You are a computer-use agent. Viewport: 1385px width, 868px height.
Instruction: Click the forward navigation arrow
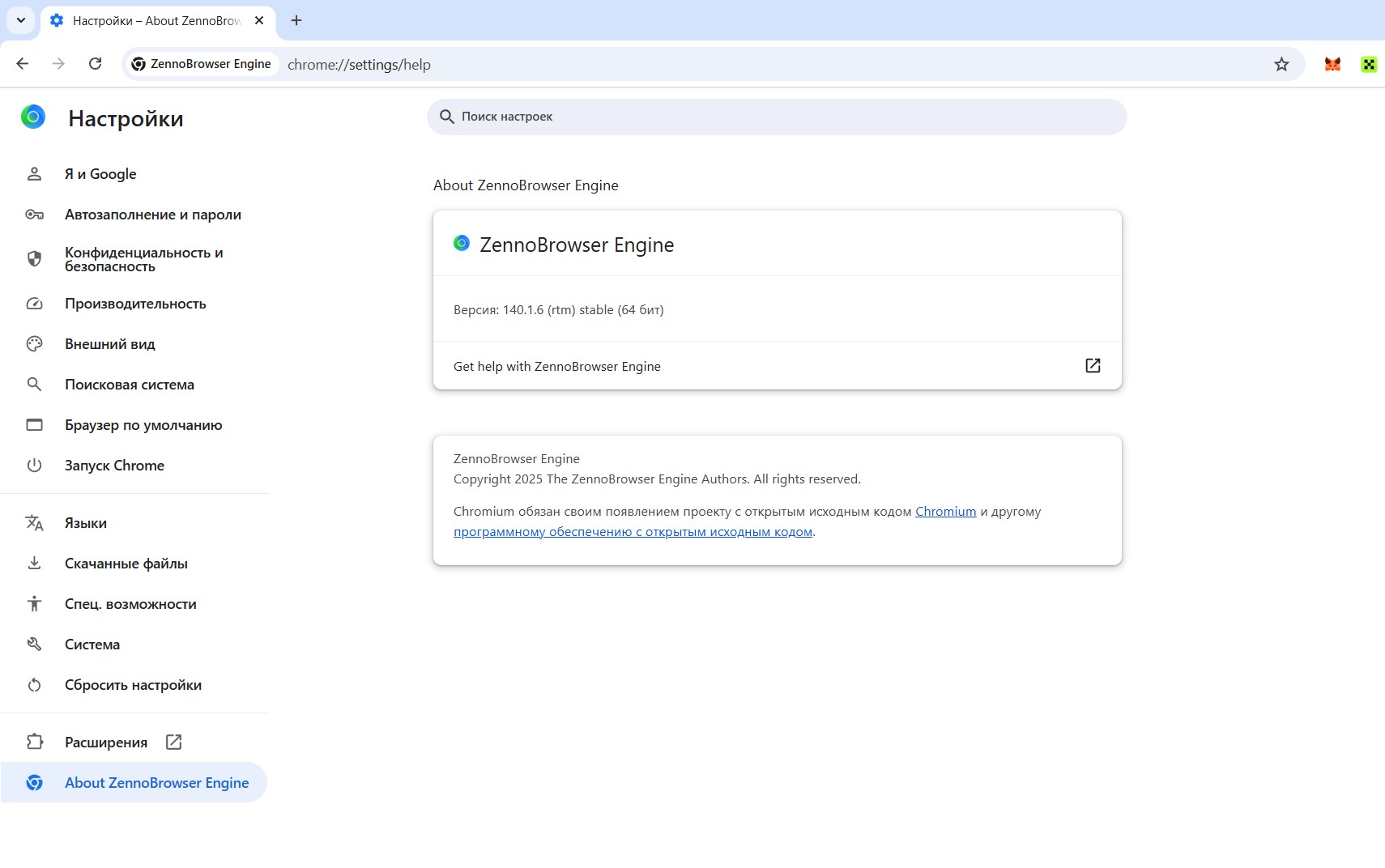tap(58, 64)
